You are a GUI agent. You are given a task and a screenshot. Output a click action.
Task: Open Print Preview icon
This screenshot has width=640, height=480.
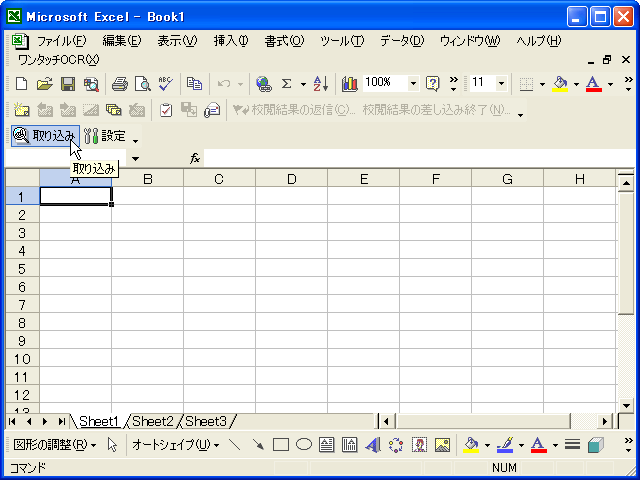point(143,84)
